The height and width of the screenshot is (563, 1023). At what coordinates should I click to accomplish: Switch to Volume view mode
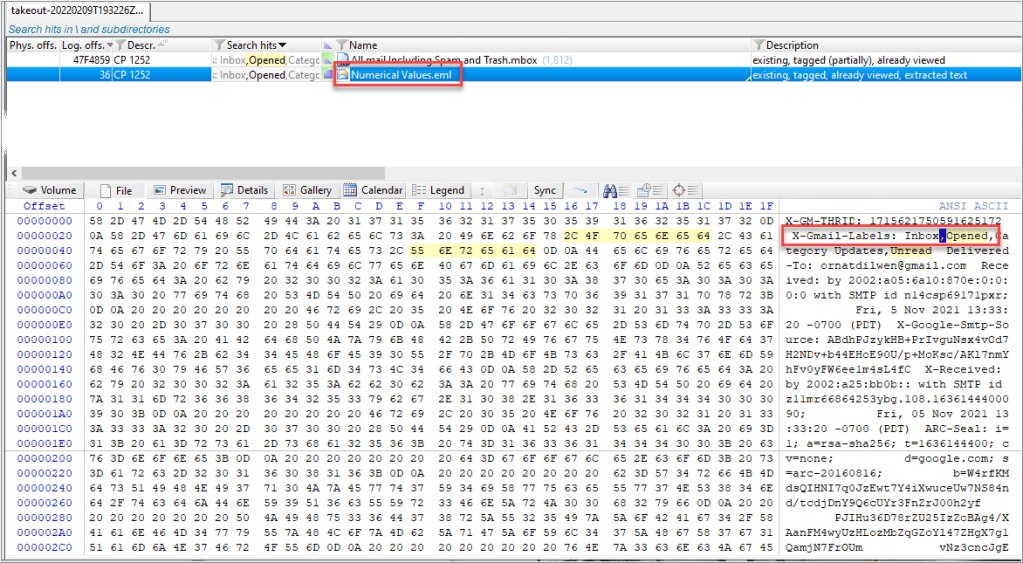[x=49, y=190]
